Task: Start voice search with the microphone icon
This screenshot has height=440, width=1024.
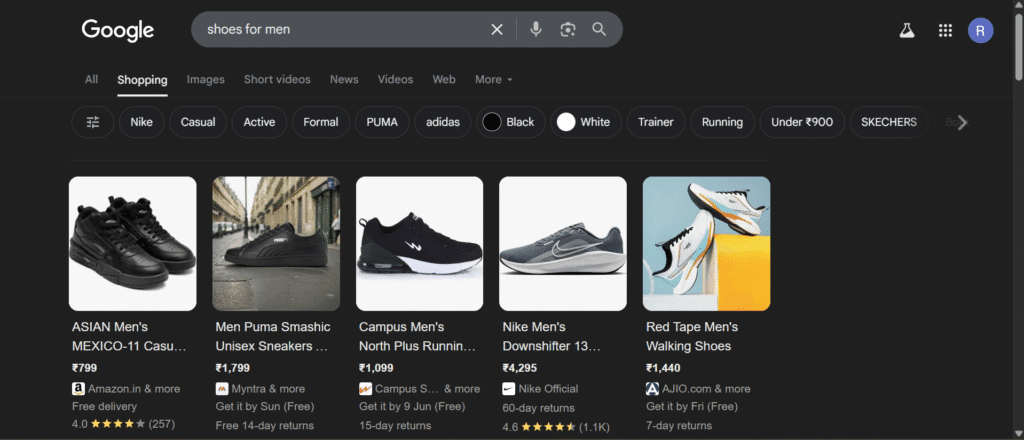Action: (x=536, y=29)
